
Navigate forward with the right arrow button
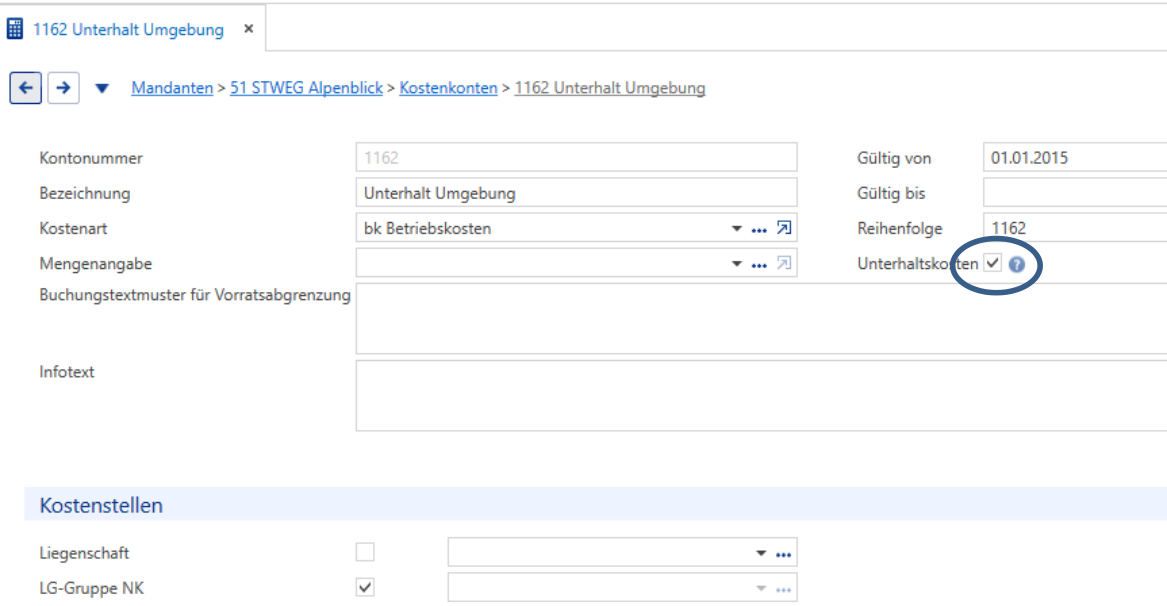(x=63, y=88)
